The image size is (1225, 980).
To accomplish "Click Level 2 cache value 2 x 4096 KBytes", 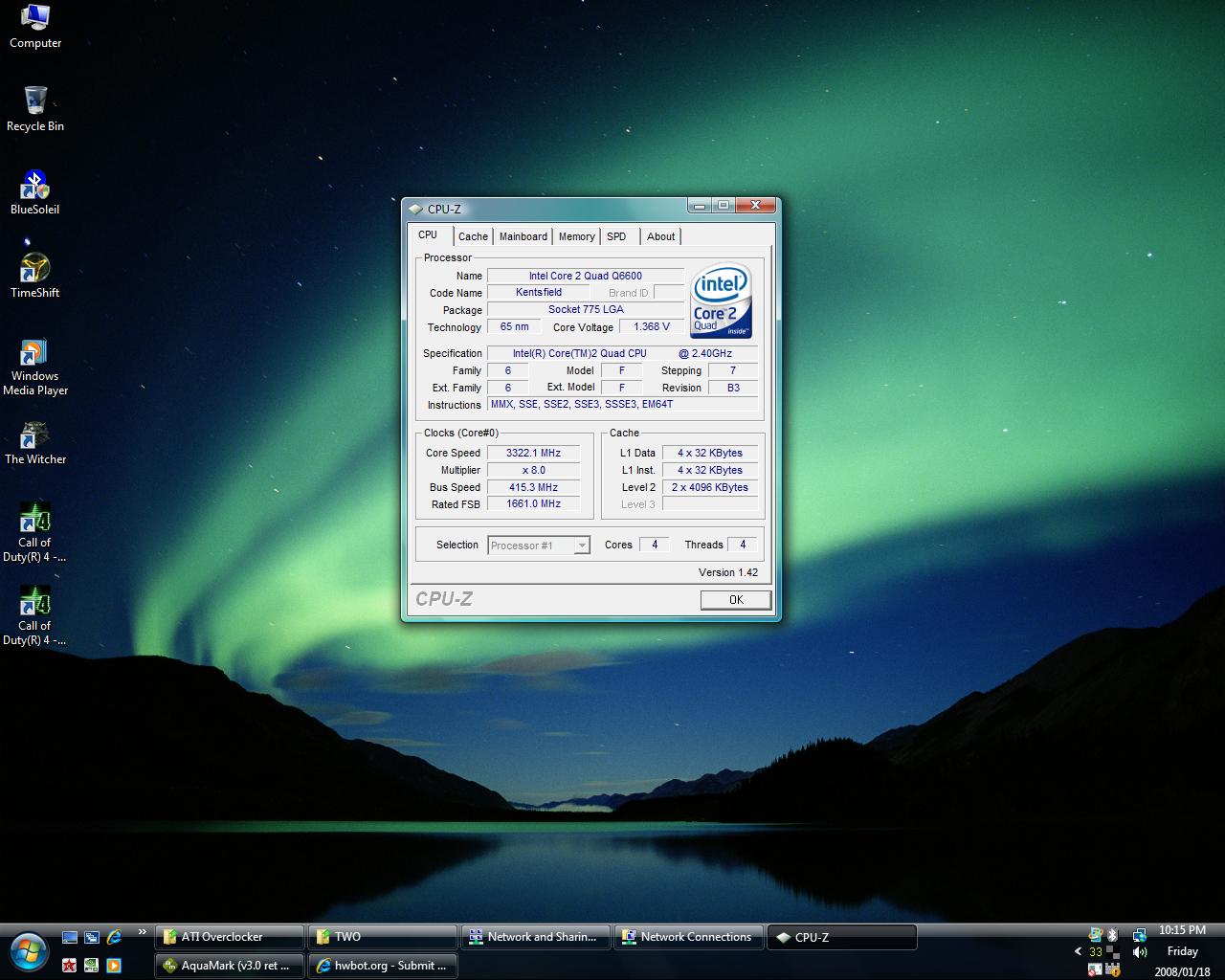I will (710, 487).
